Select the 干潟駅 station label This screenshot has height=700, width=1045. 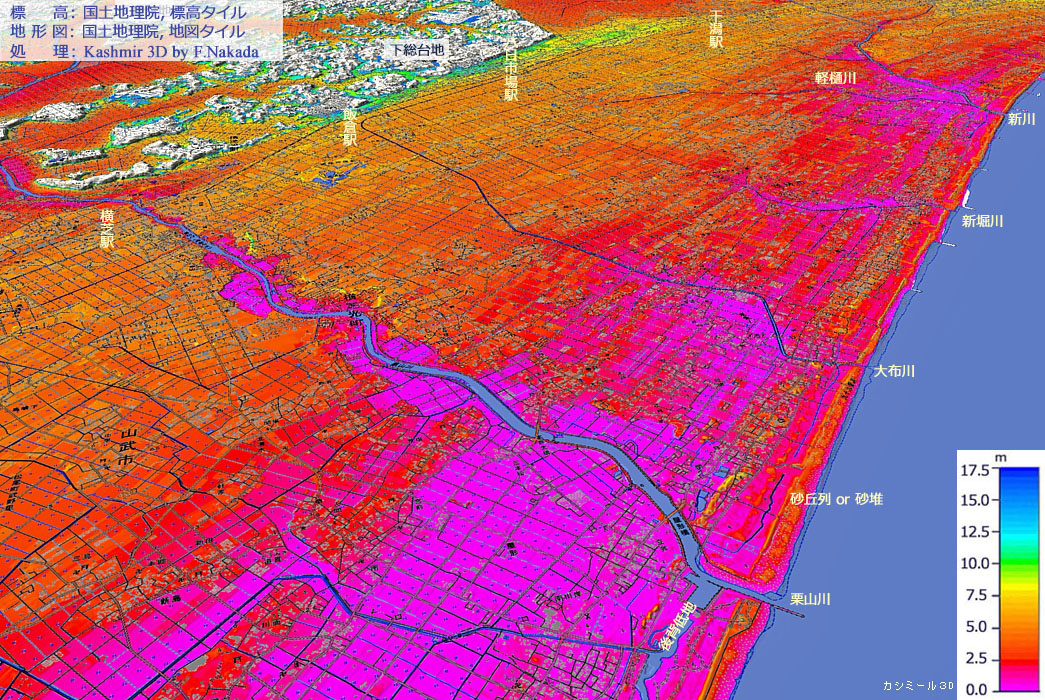[715, 31]
